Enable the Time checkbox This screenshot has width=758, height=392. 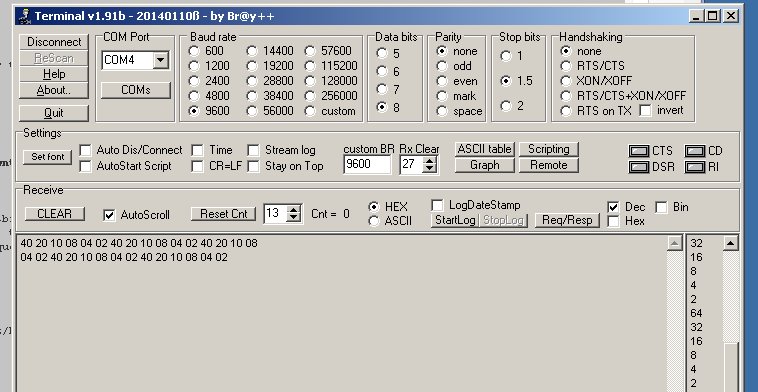[x=197, y=150]
